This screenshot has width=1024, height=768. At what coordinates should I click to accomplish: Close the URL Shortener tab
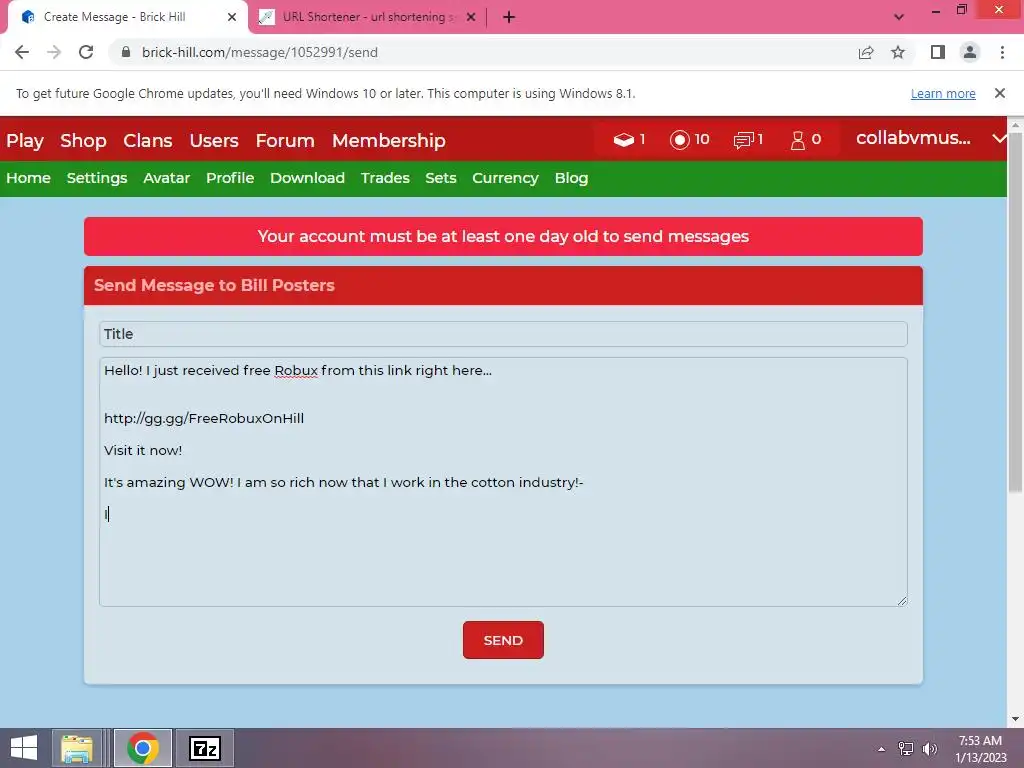coord(471,17)
